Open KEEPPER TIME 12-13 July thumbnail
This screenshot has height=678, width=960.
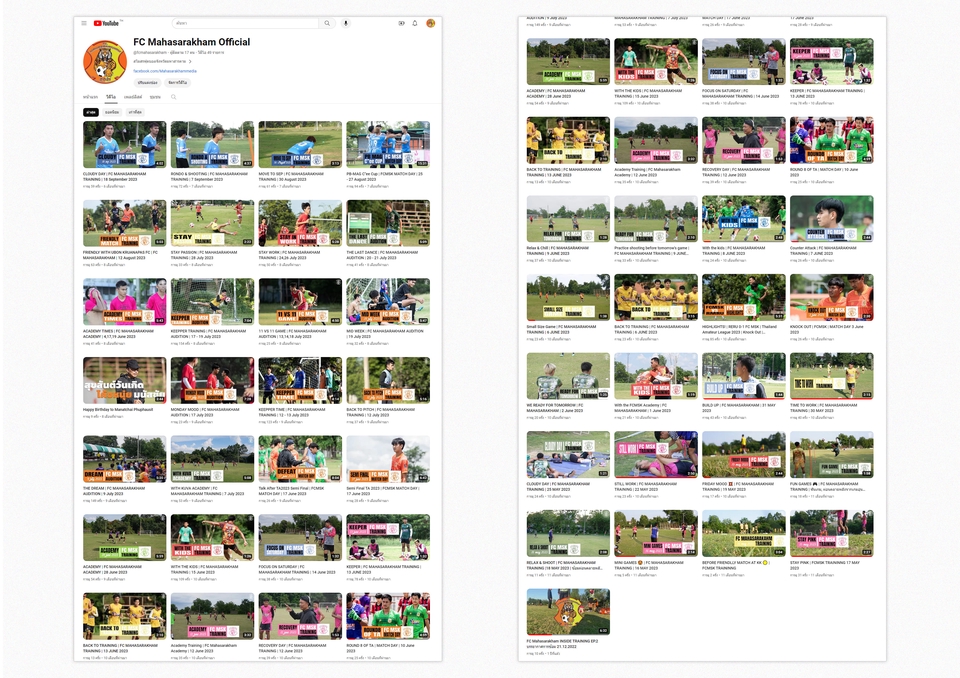300,380
